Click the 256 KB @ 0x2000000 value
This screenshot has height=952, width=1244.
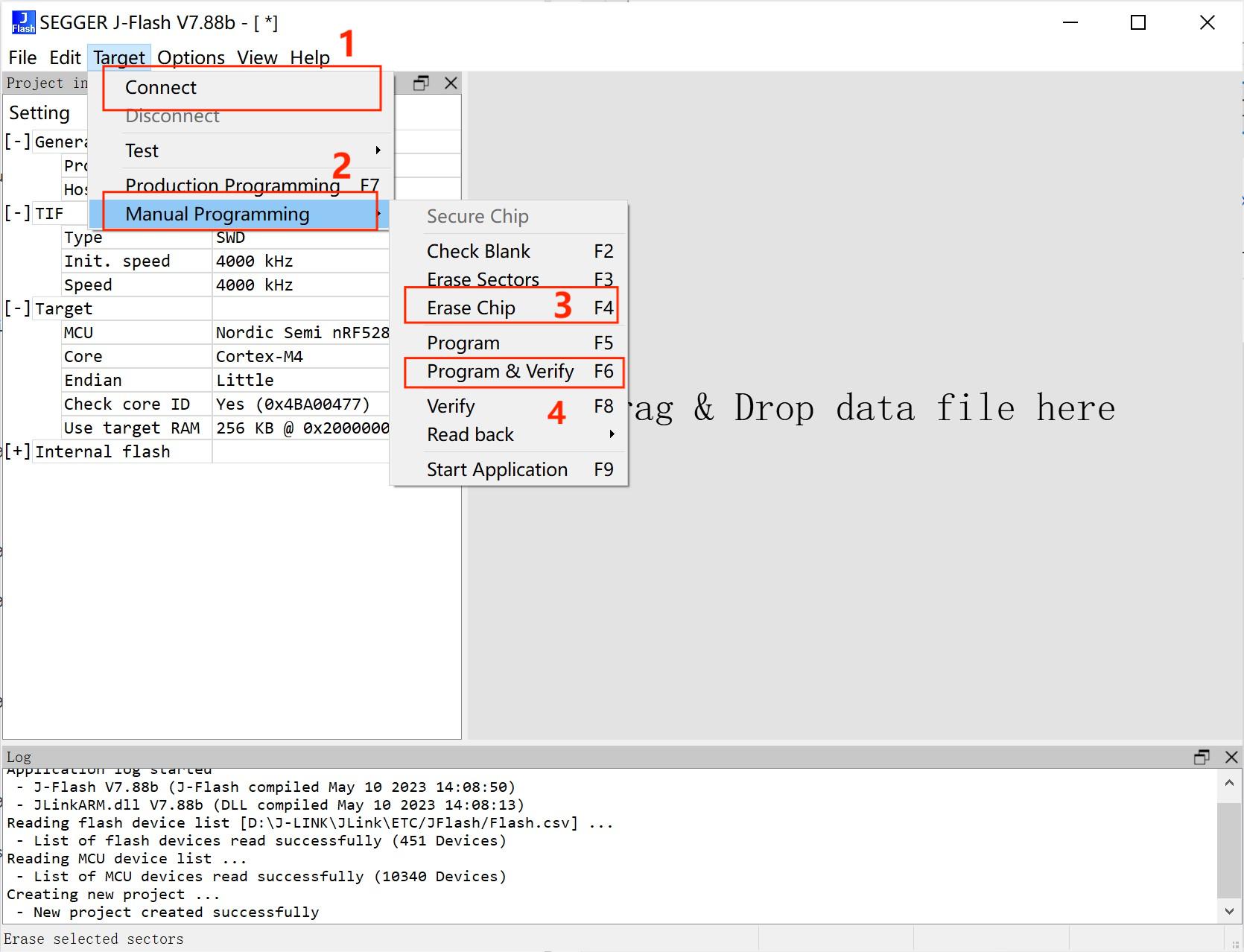click(x=302, y=428)
